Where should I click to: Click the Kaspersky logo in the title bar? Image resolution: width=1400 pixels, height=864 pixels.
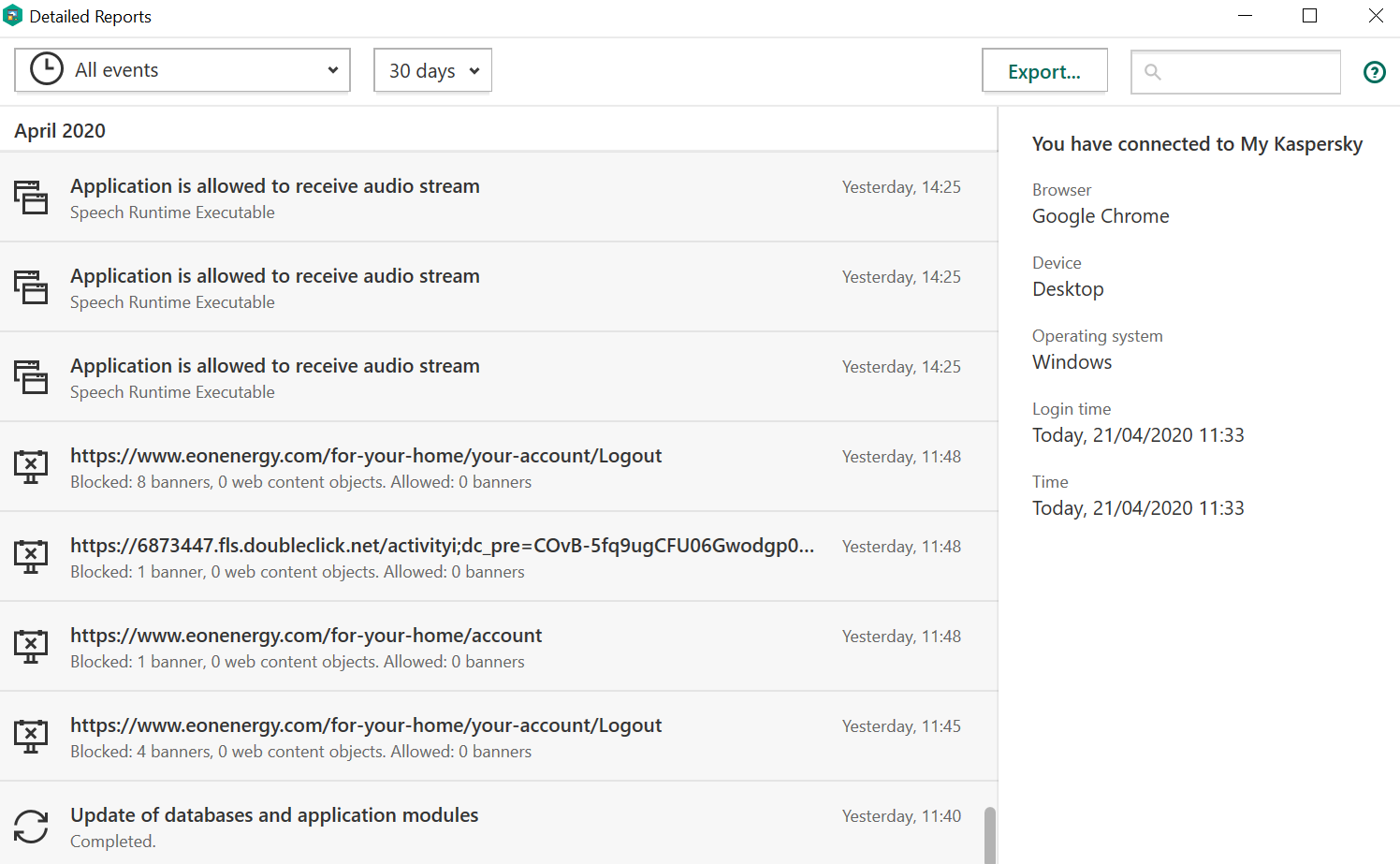(x=13, y=16)
